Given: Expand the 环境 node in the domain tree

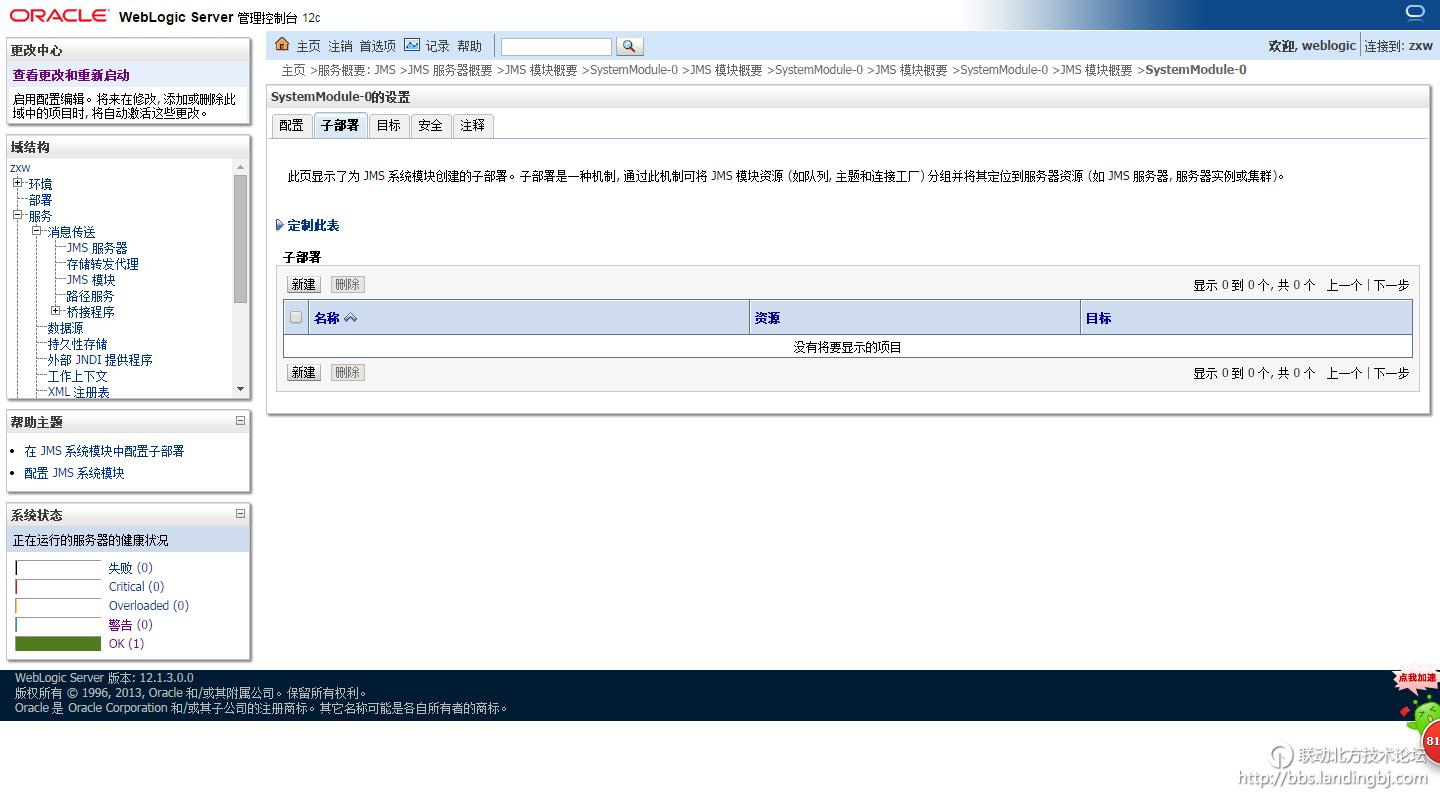Looking at the screenshot, I should tap(18, 183).
